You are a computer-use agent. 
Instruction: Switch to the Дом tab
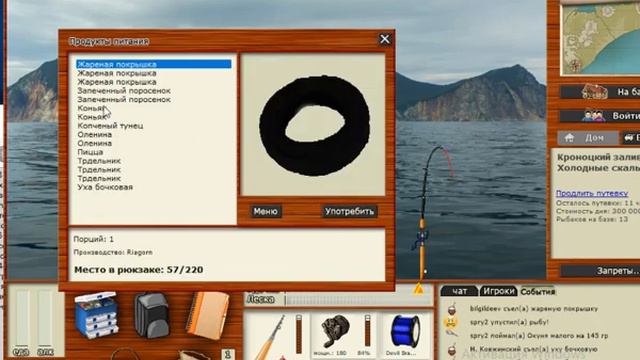(x=588, y=138)
